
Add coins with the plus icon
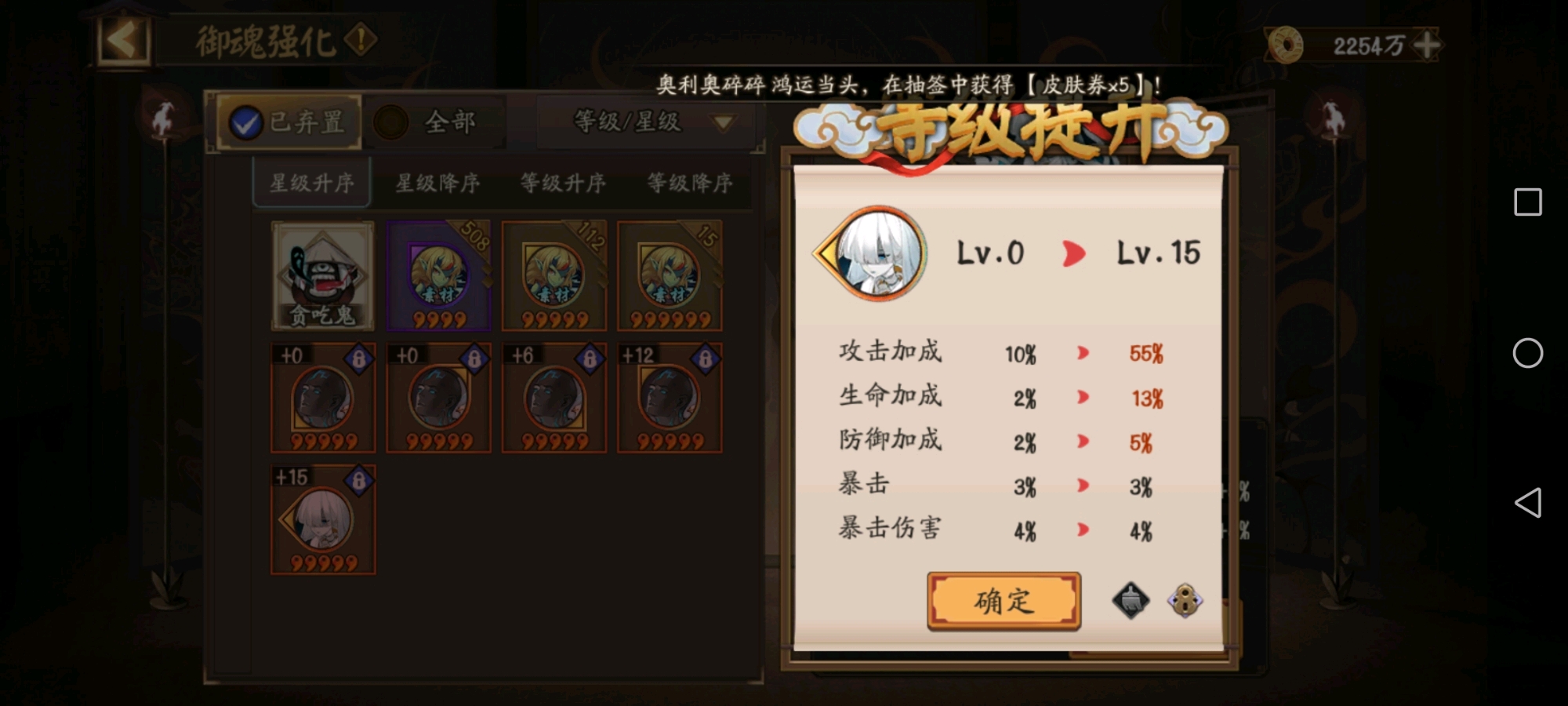tap(1426, 45)
